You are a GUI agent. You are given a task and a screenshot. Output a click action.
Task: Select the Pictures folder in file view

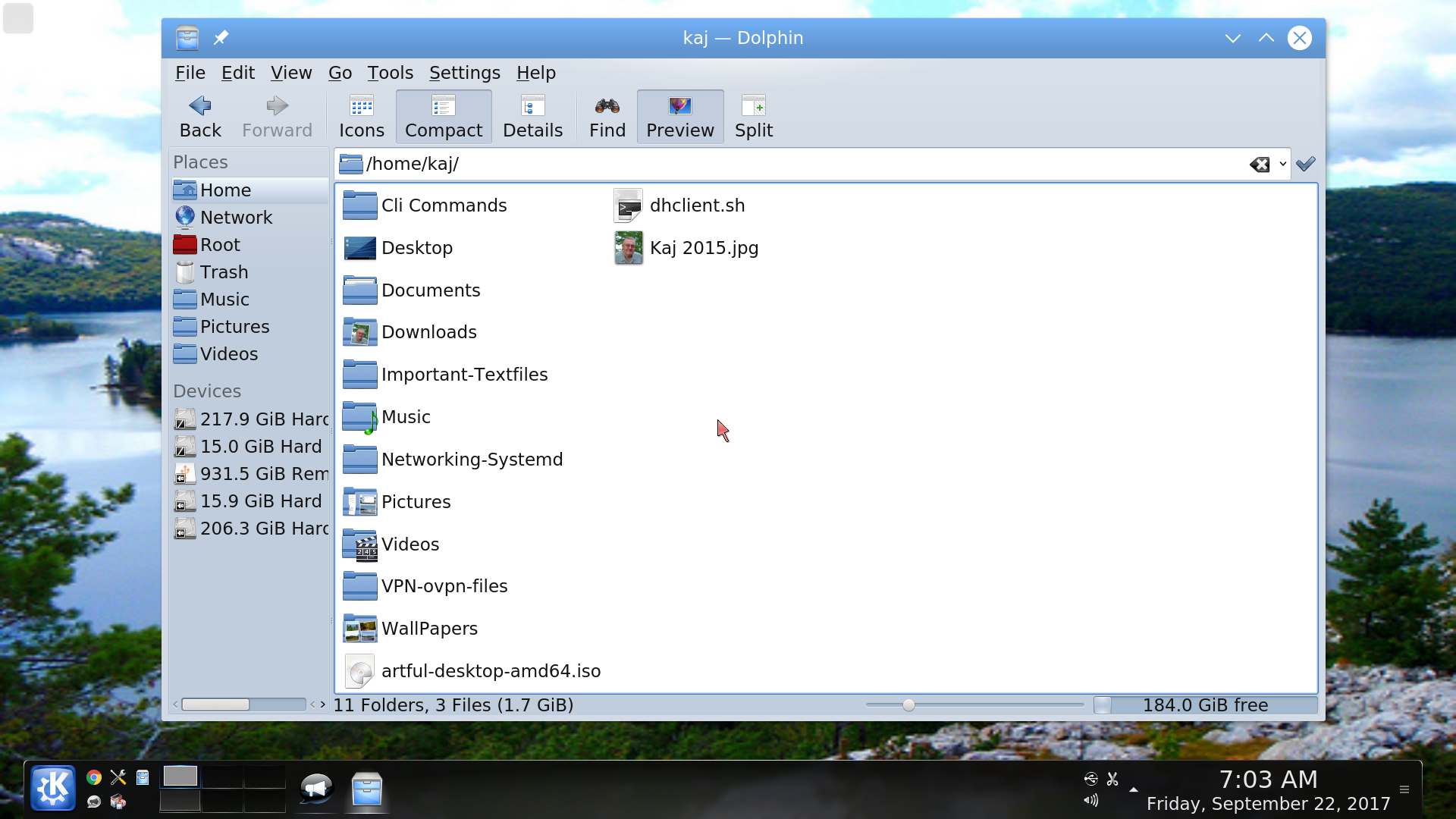pos(397,502)
